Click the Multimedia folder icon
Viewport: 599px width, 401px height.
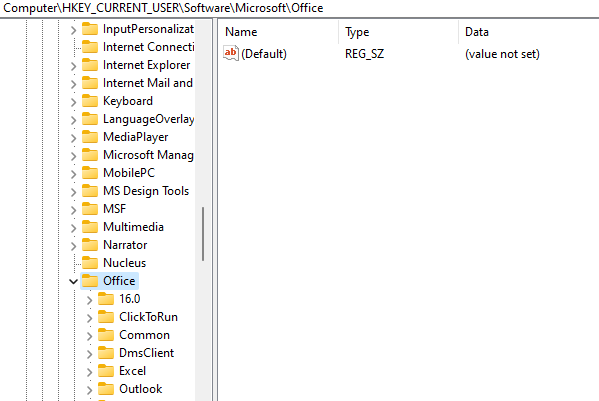pyautogui.click(x=90, y=227)
